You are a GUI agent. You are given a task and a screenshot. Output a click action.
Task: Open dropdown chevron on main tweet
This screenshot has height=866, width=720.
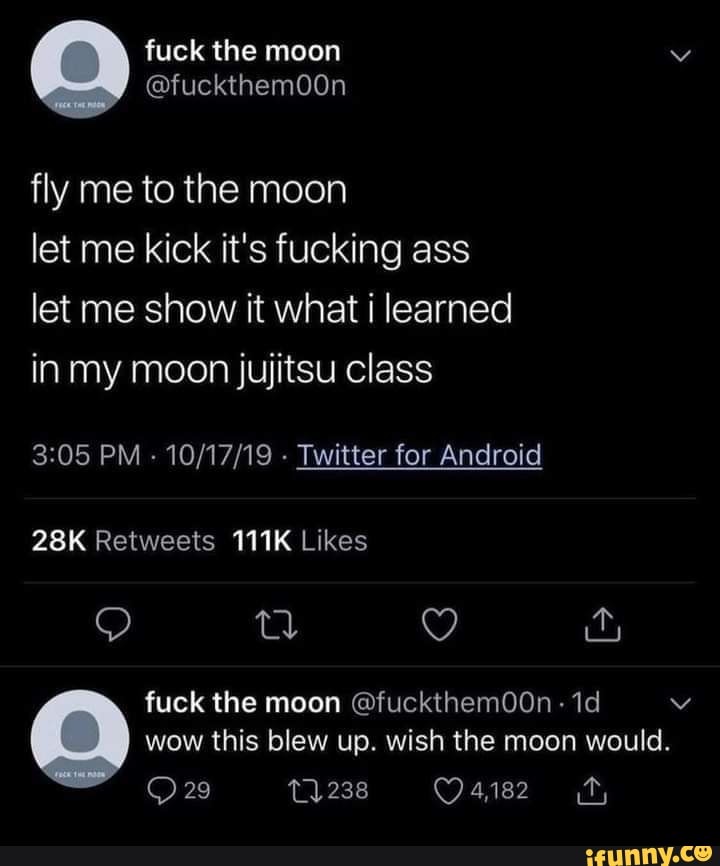[680, 57]
